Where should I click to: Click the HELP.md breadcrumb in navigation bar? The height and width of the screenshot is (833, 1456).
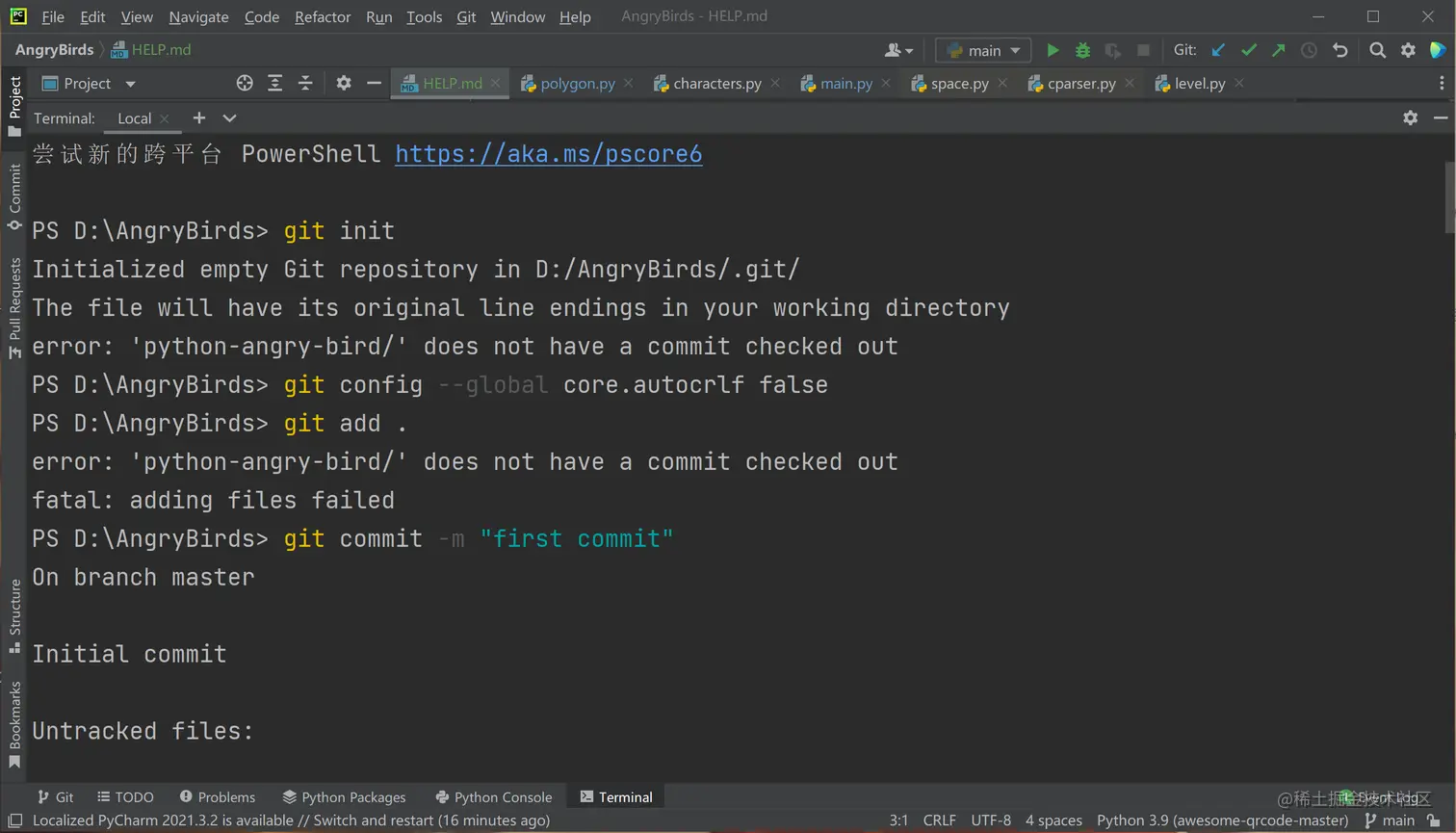pos(151,50)
